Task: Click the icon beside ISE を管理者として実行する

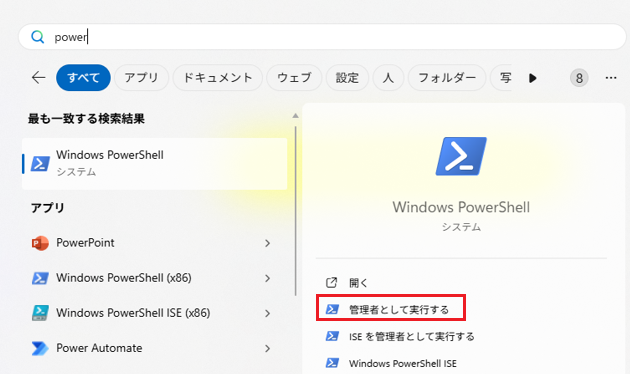Action: [332, 336]
